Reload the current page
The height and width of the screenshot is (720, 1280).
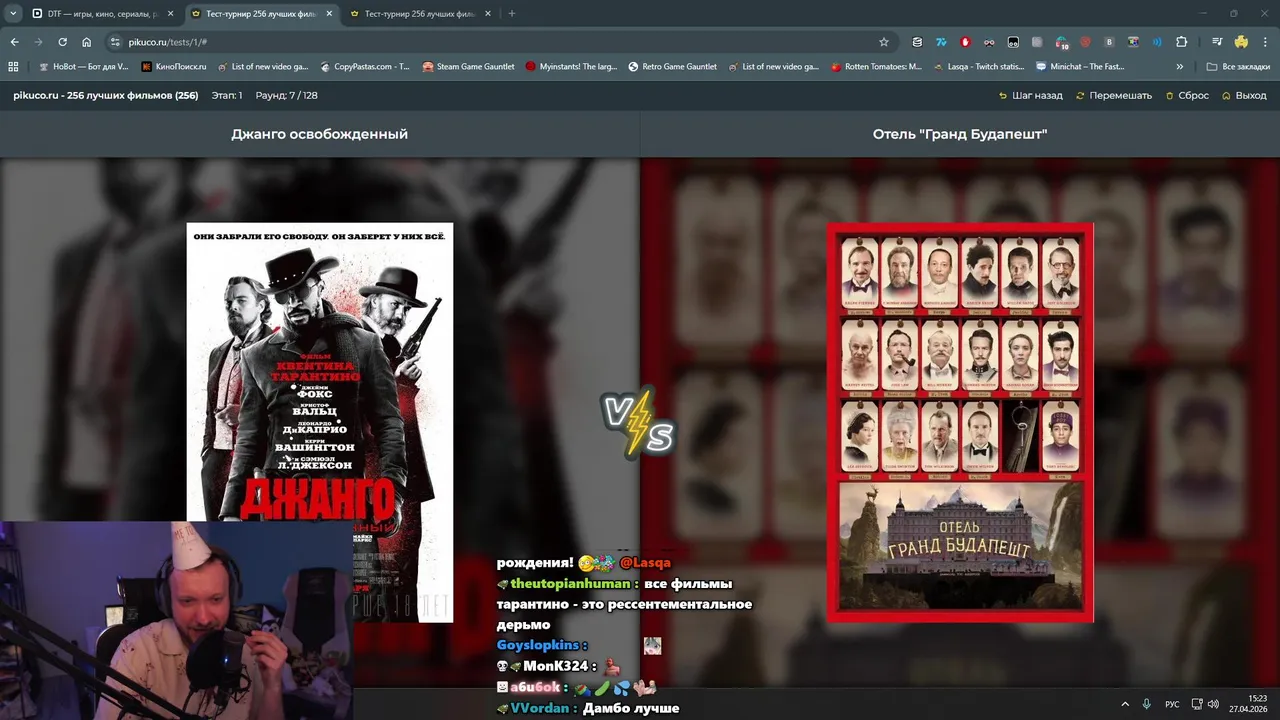(x=62, y=42)
